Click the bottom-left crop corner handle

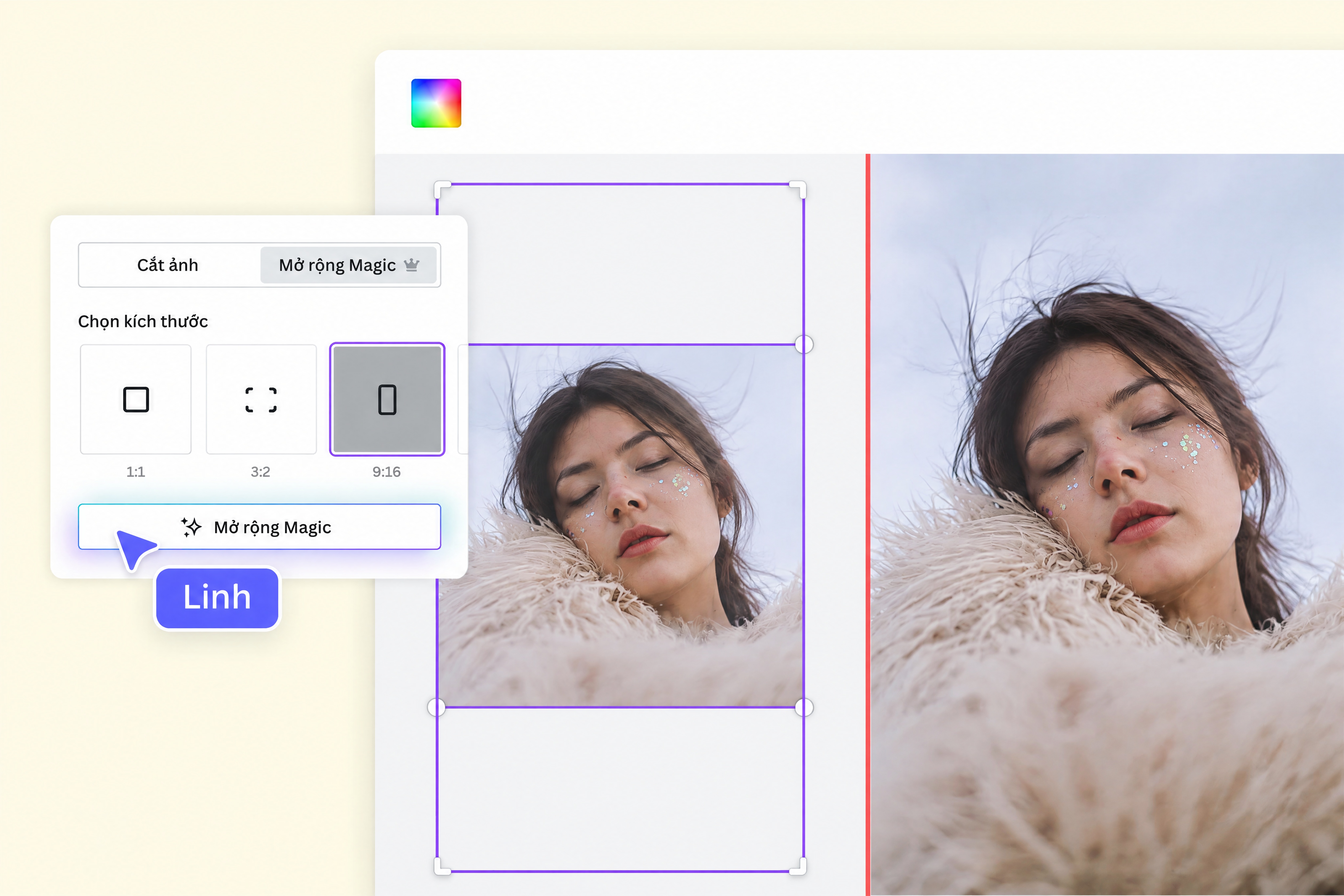tap(443, 866)
